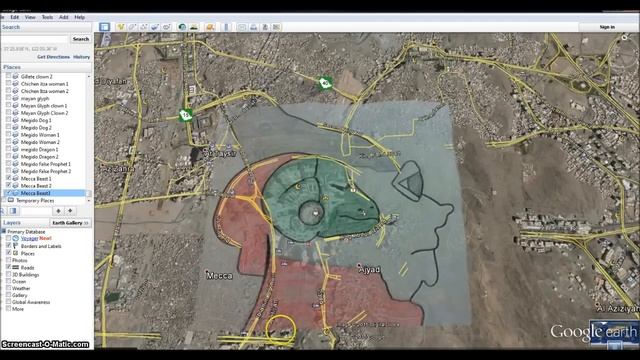Open the search History link
The image size is (640, 360).
click(x=82, y=57)
